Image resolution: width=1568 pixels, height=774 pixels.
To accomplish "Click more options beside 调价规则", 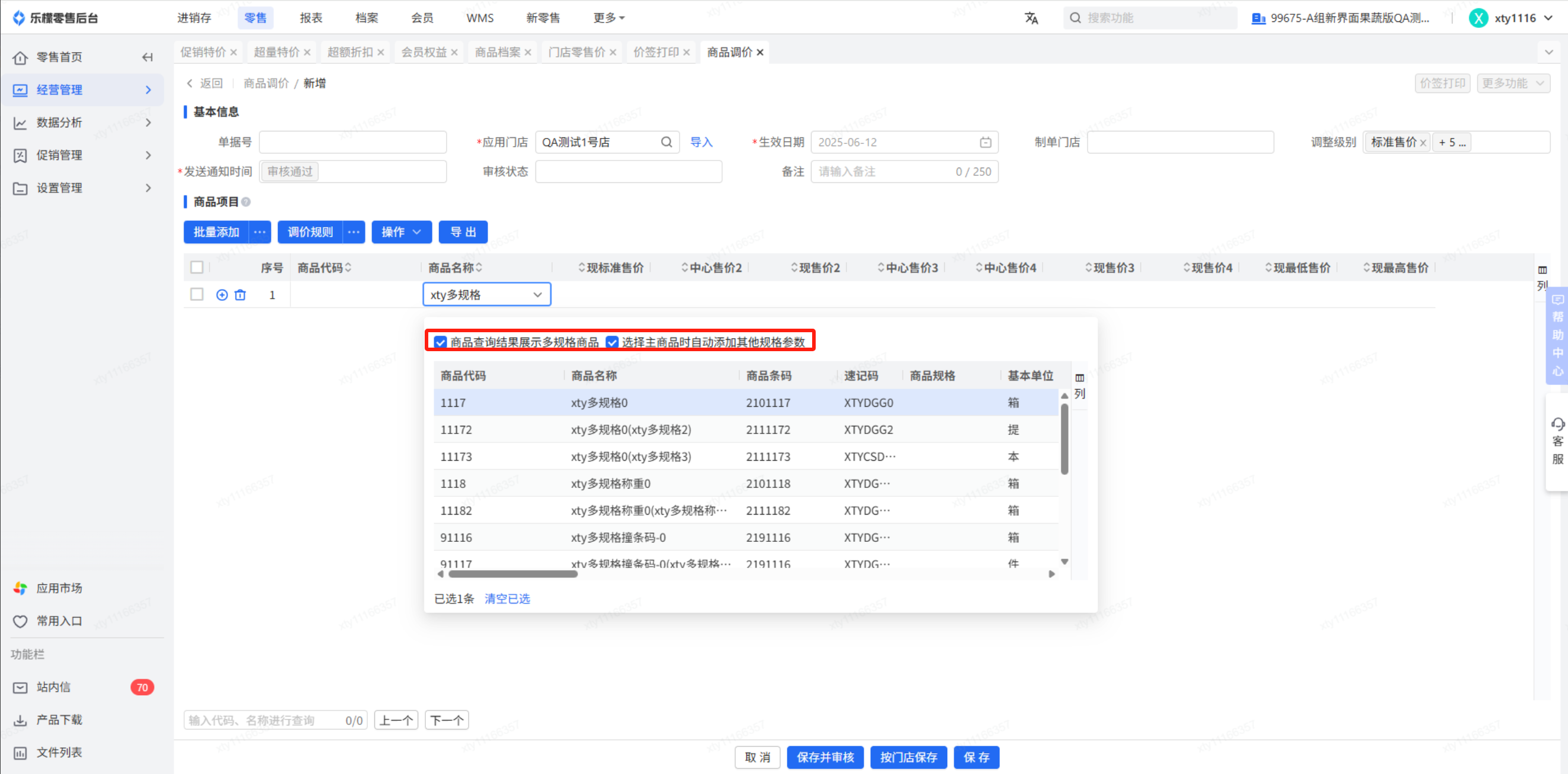I will pyautogui.click(x=354, y=233).
